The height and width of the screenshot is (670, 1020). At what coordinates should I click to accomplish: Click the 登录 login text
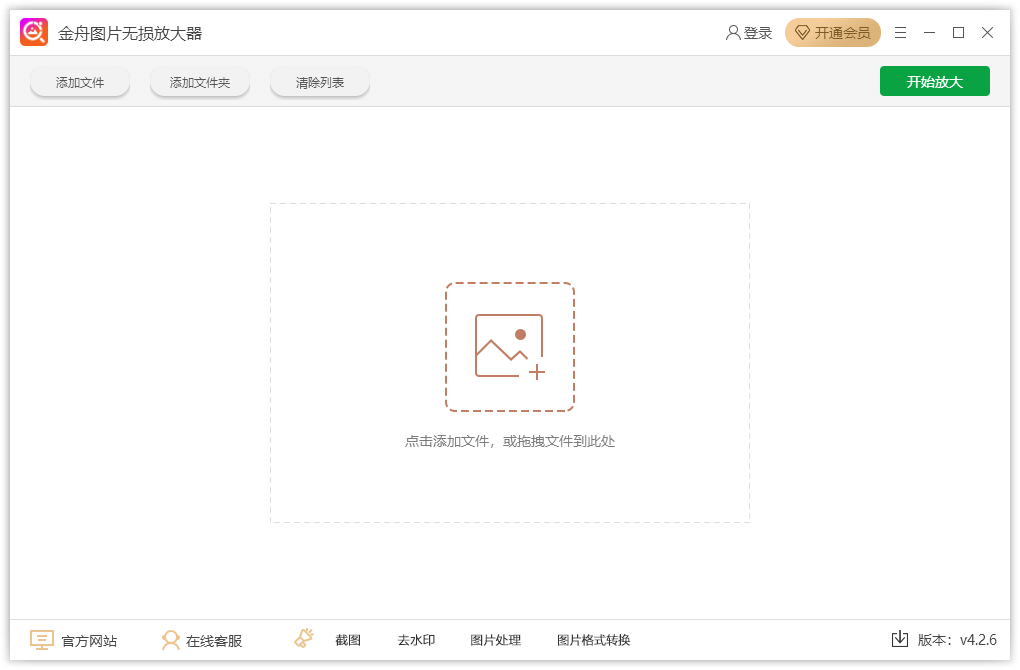tap(758, 33)
